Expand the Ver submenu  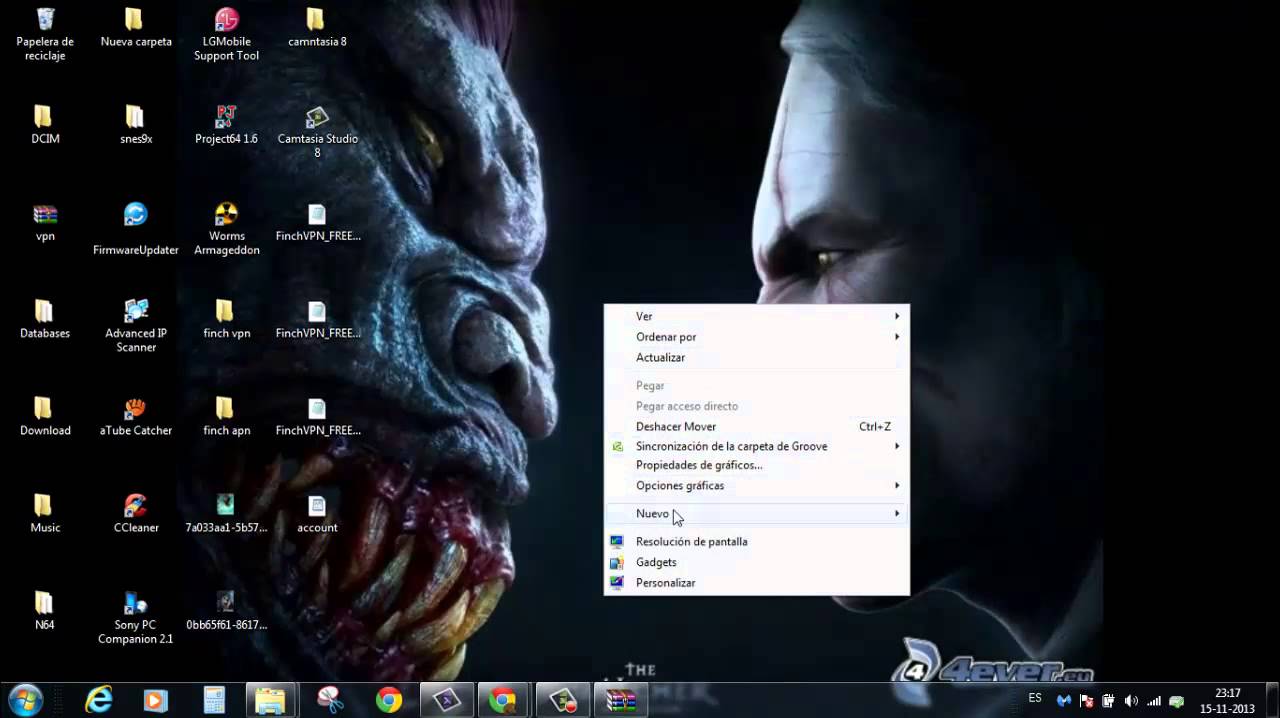click(756, 316)
